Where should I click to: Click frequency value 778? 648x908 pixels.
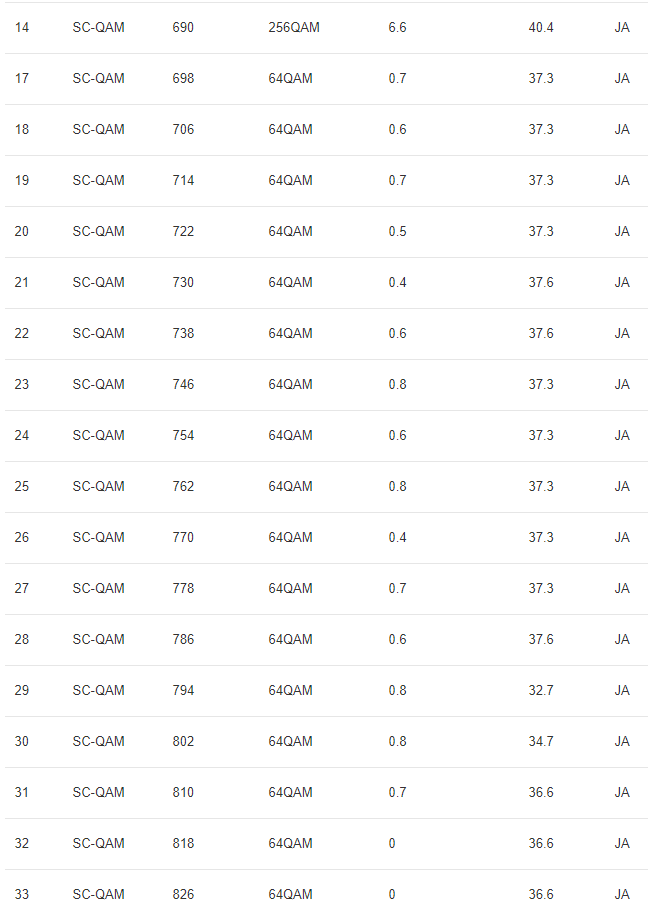coord(183,588)
